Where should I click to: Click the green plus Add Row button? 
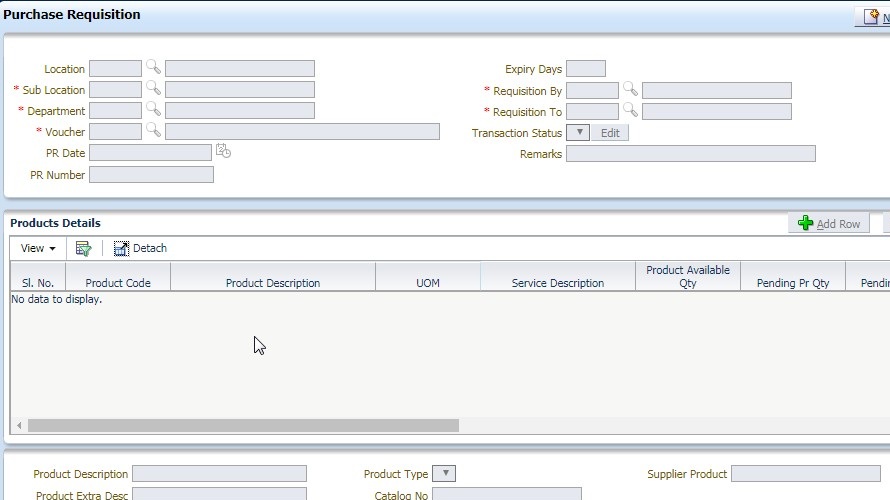(x=829, y=224)
